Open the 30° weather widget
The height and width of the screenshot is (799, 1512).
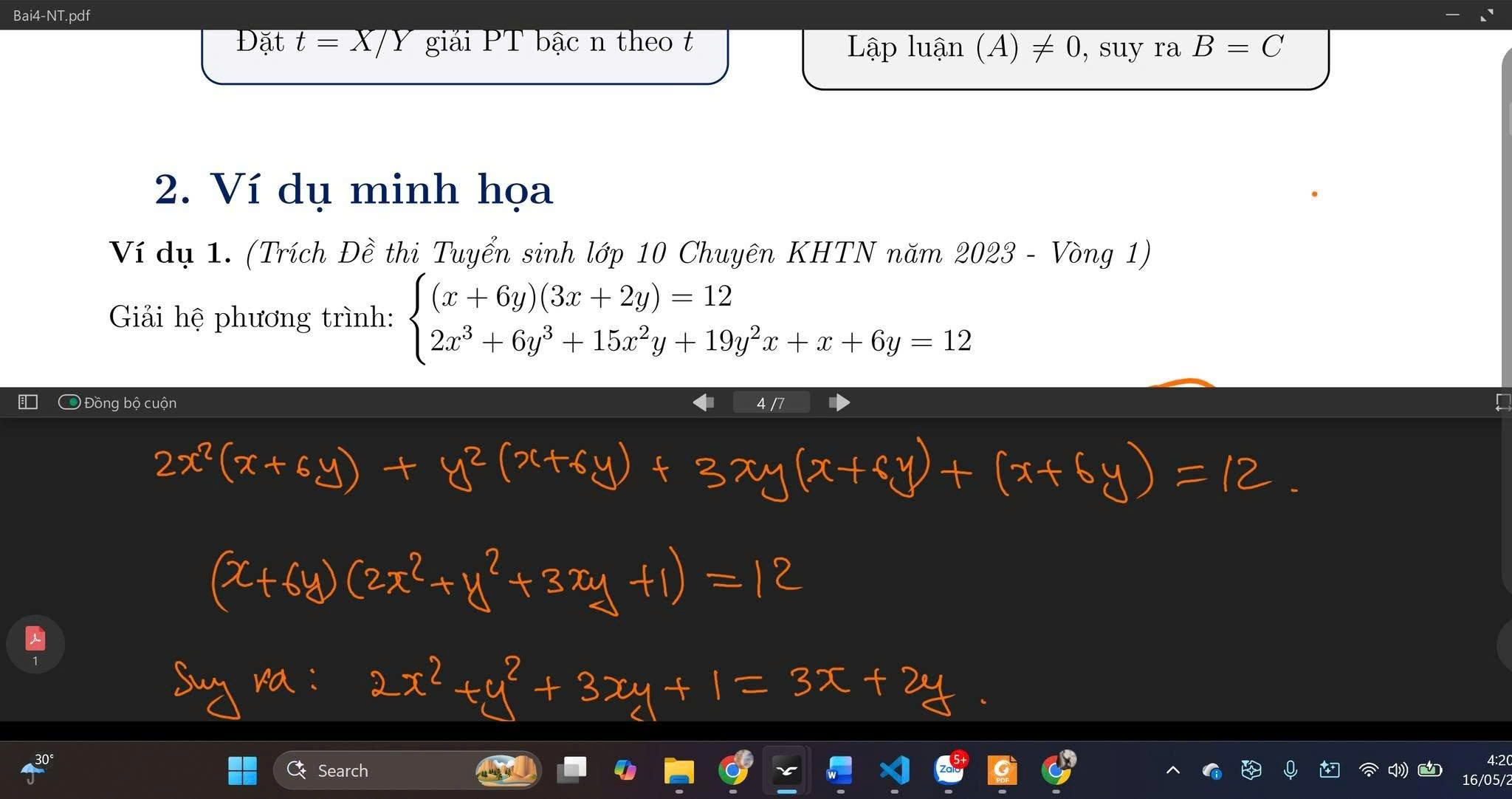pos(35,769)
